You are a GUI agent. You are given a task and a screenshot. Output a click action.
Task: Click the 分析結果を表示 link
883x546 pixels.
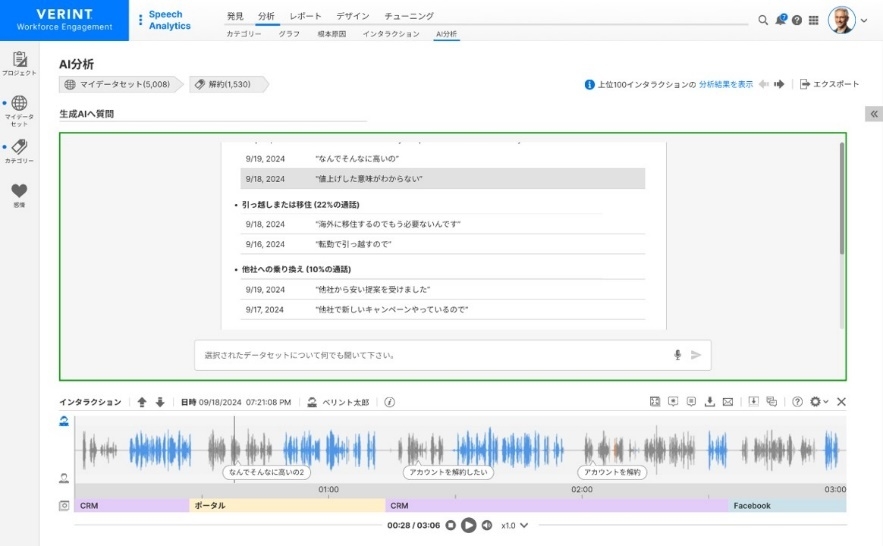[x=725, y=85]
